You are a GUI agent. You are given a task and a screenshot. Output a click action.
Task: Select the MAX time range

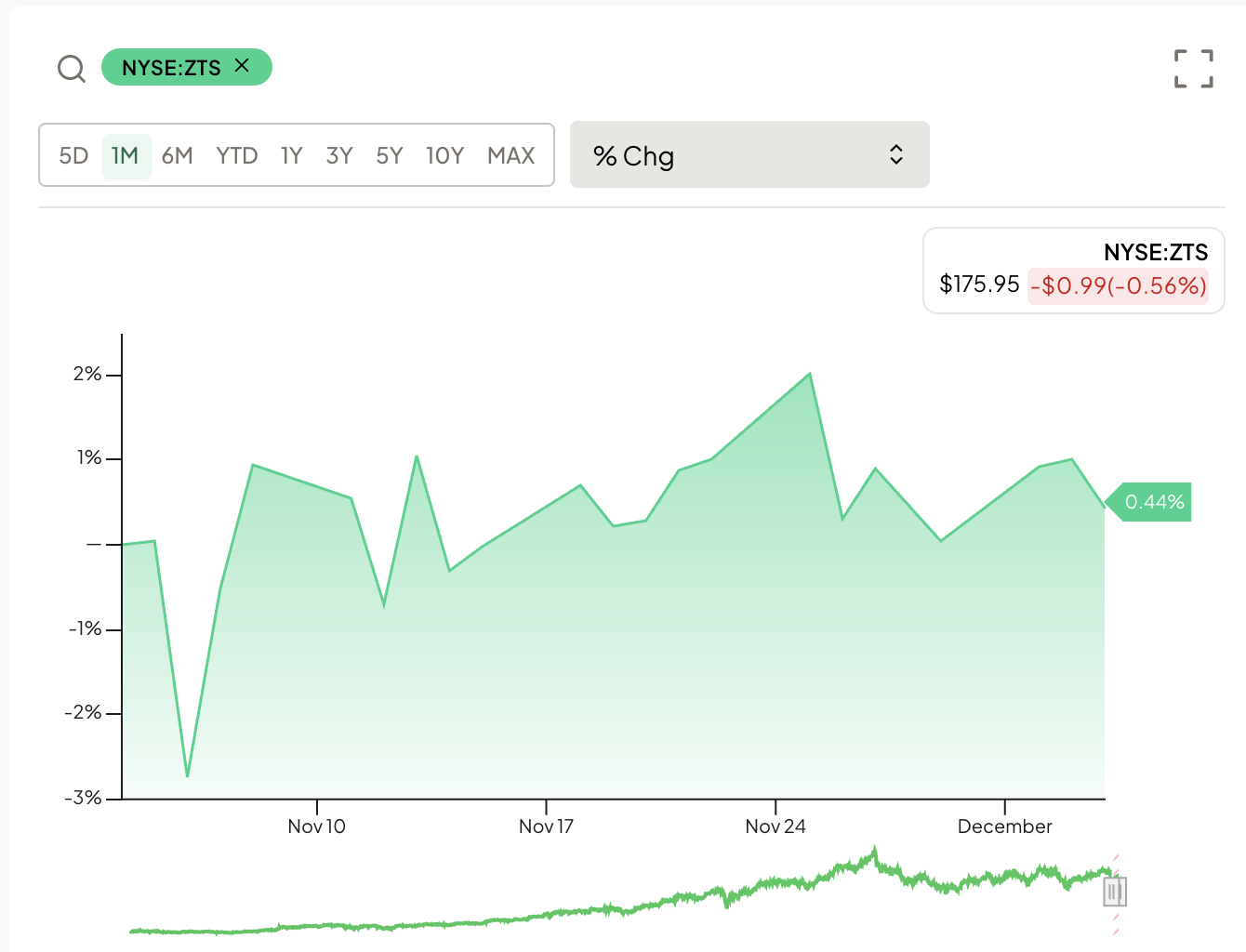click(511, 155)
